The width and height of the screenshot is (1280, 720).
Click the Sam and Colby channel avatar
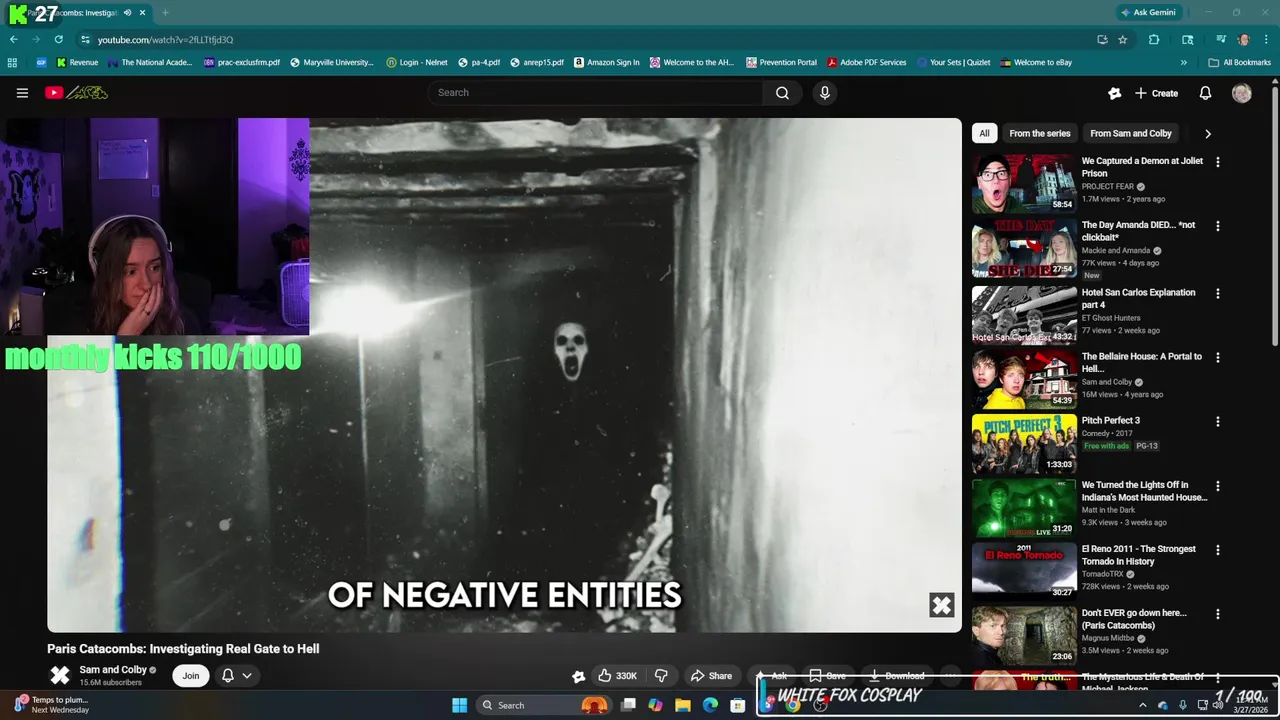coord(60,675)
